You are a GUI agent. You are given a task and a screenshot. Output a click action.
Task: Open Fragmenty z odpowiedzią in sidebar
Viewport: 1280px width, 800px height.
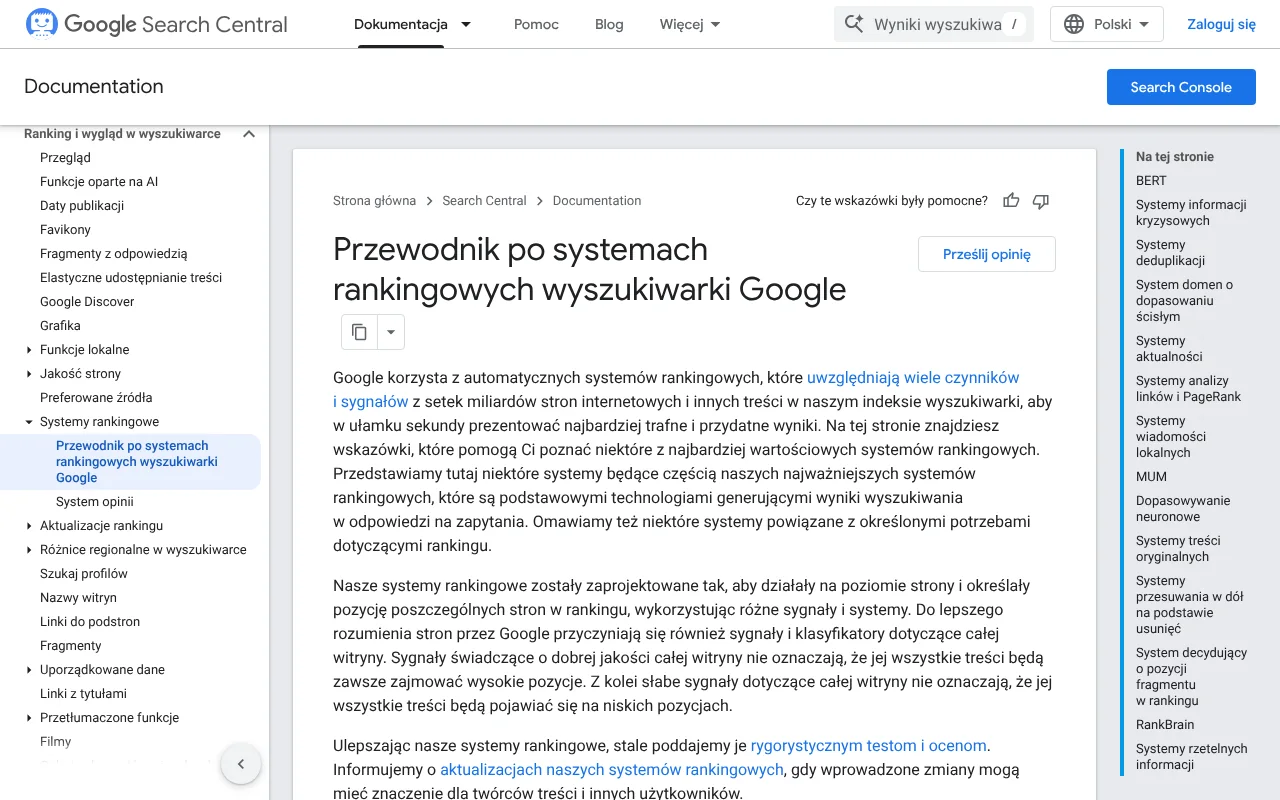pyautogui.click(x=114, y=254)
